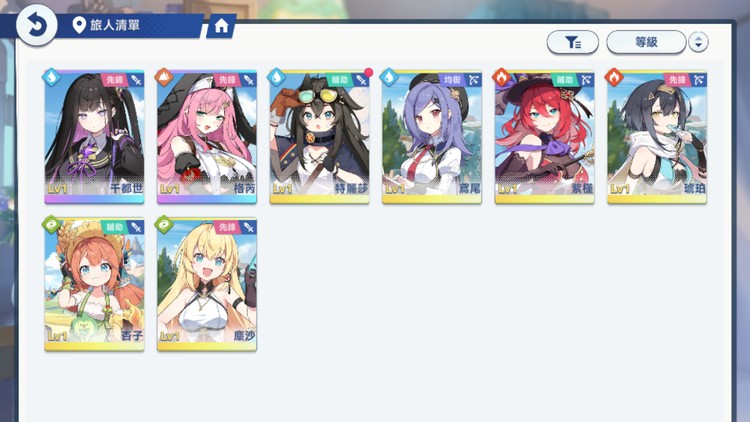This screenshot has width=750, height=422.
Task: Click the fire element icon on 琥珀
Action: click(614, 77)
